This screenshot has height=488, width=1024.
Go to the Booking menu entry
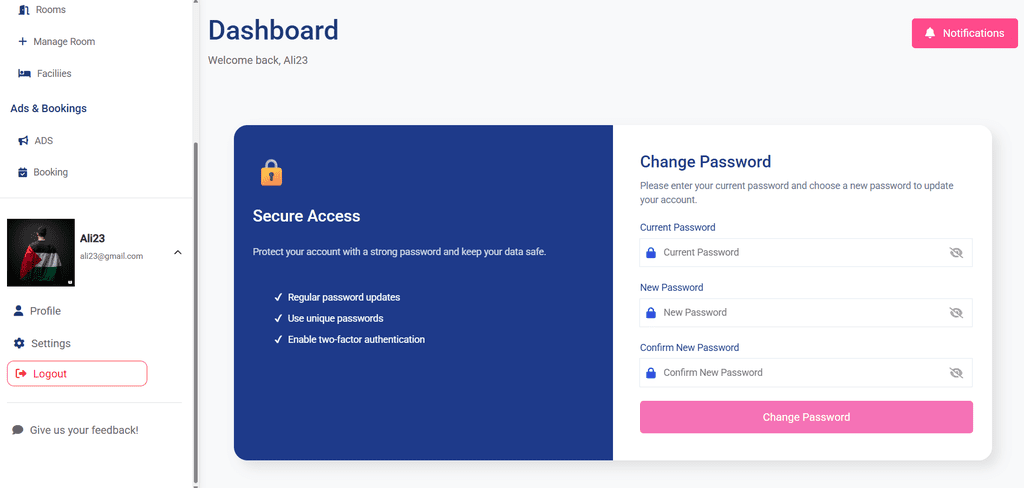[x=50, y=173]
